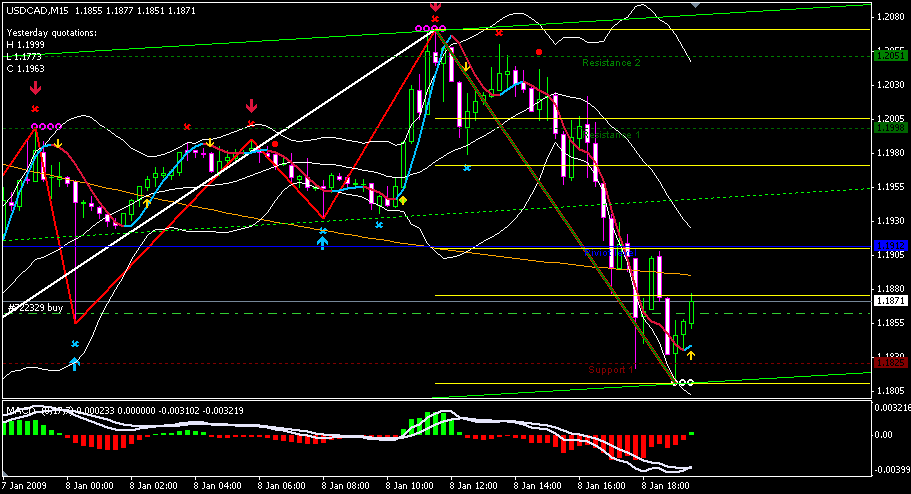The image size is (911, 494).
Task: Select the cyan up arrow below the buy order line
Action: 75,363
